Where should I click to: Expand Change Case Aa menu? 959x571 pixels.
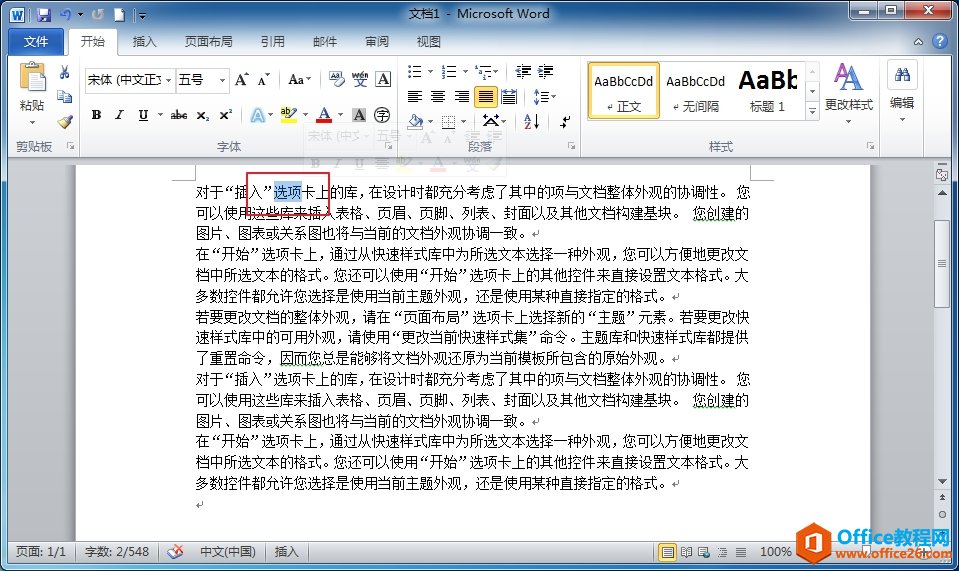coord(300,79)
